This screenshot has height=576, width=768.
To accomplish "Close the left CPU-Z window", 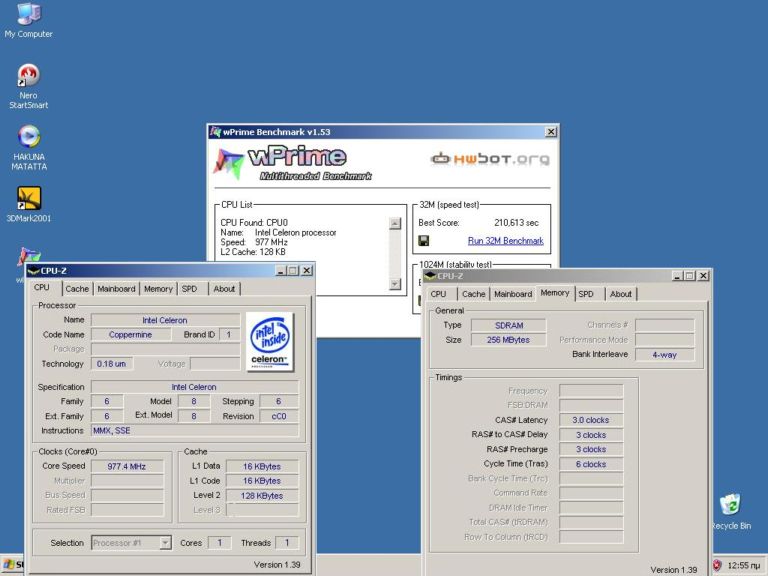I will point(307,270).
